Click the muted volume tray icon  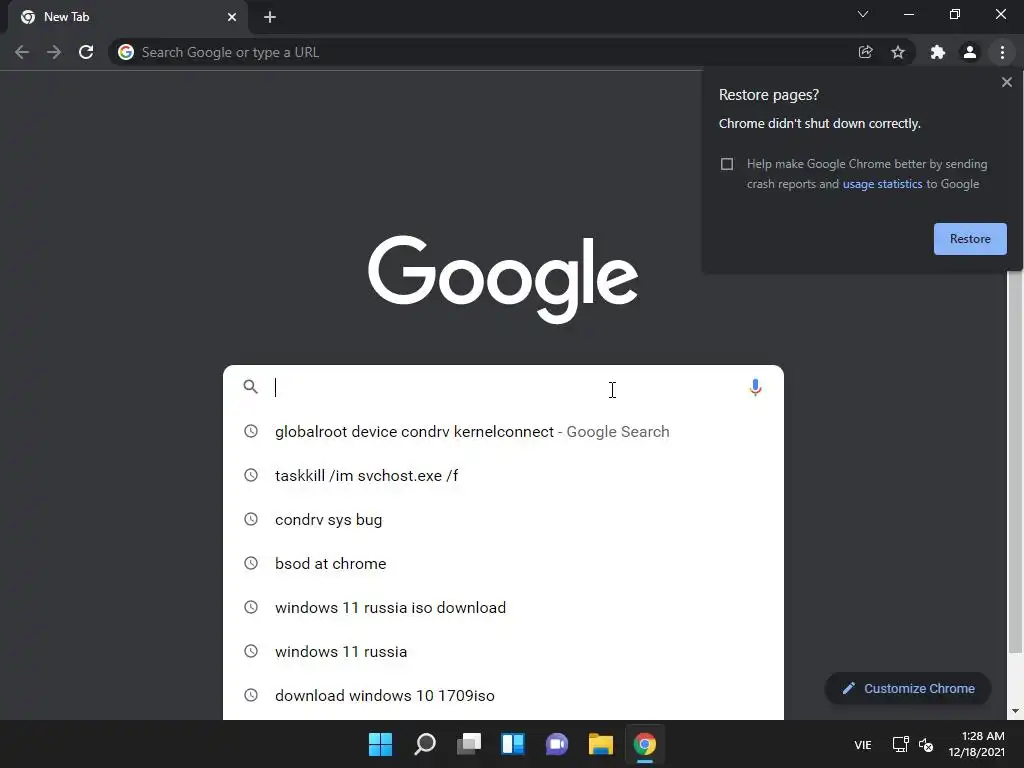tap(926, 744)
